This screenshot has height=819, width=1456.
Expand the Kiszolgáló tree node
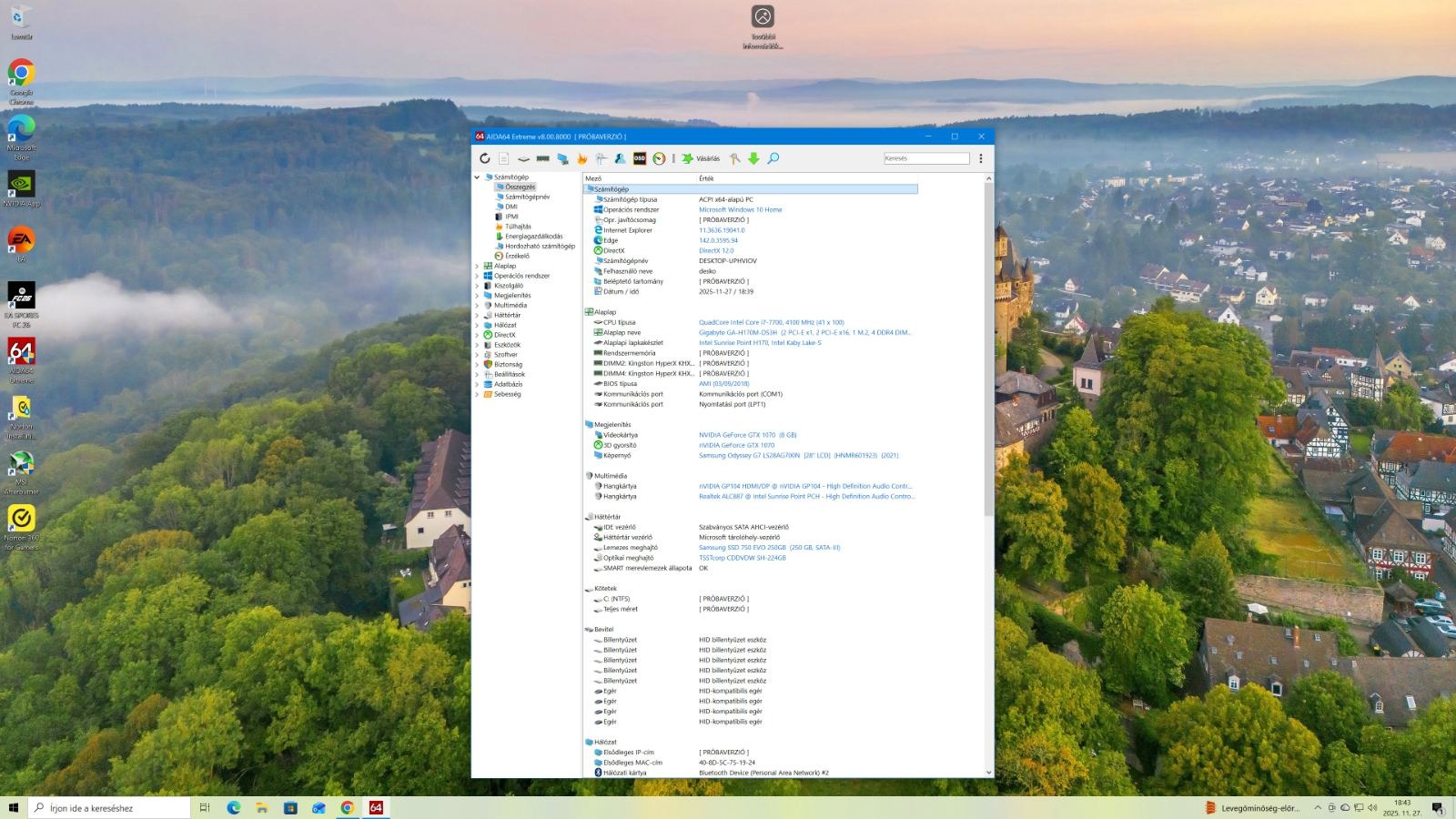pos(477,286)
